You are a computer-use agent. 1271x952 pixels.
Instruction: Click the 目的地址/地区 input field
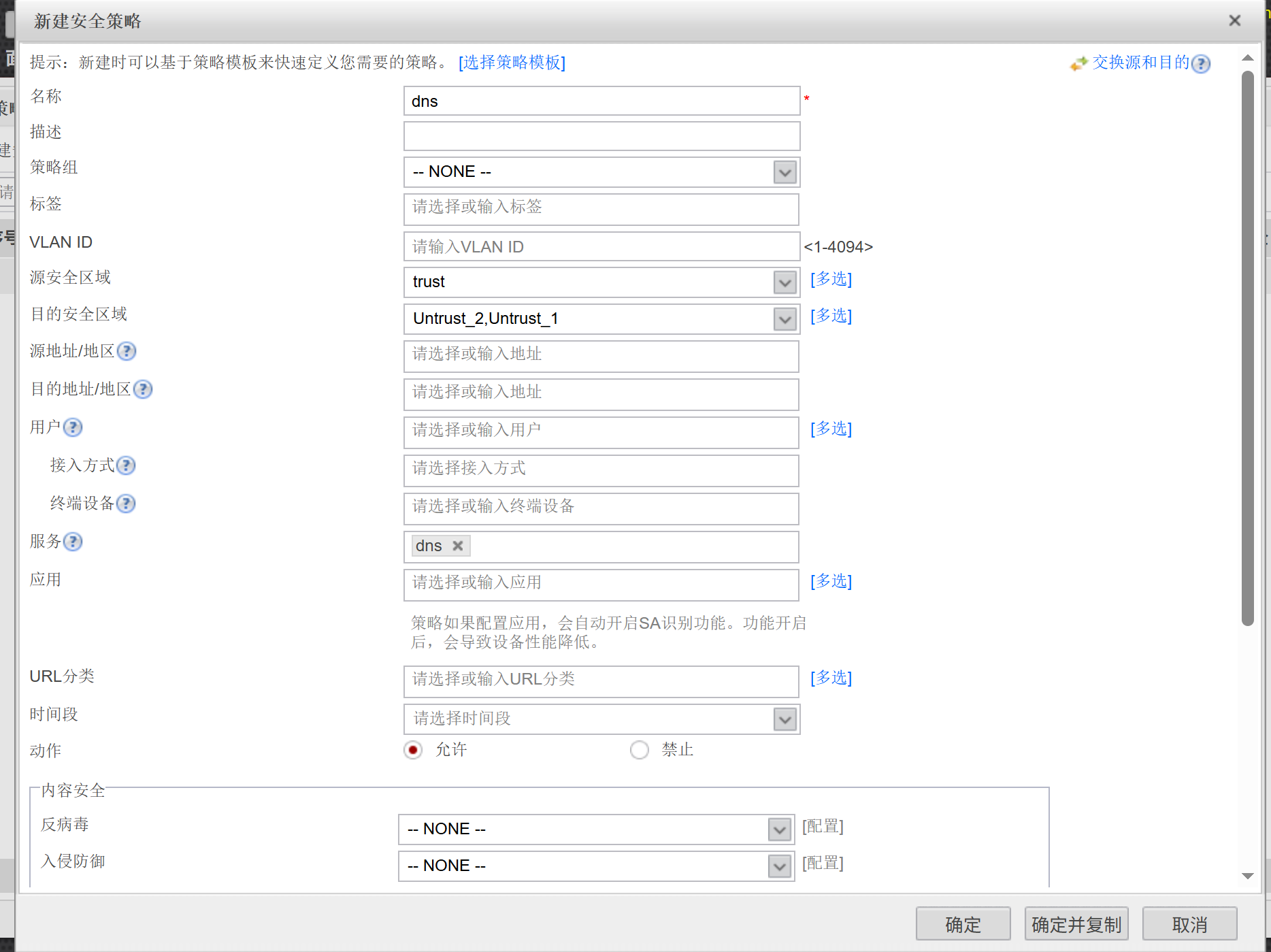pyautogui.click(x=601, y=395)
